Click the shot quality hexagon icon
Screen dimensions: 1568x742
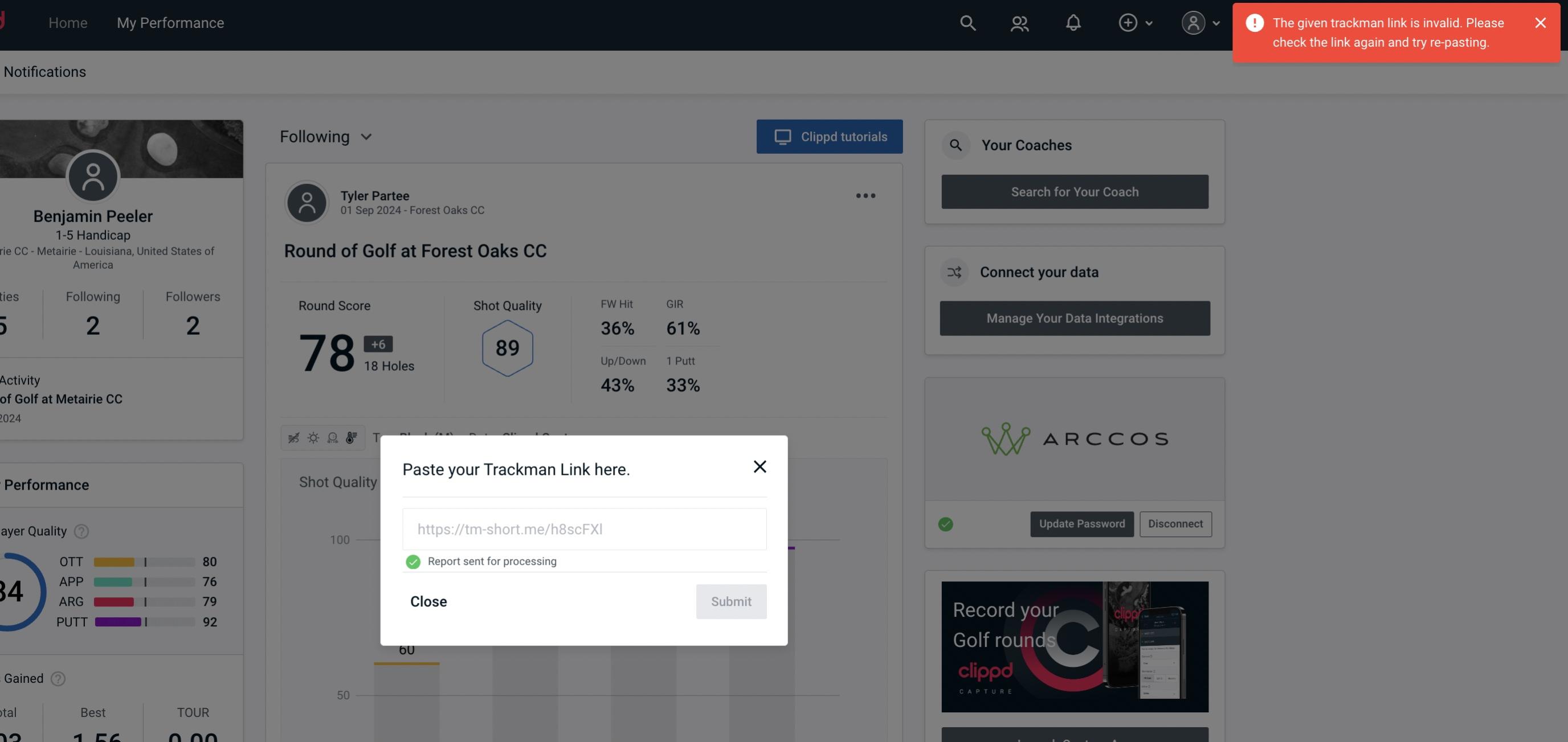coord(508,348)
